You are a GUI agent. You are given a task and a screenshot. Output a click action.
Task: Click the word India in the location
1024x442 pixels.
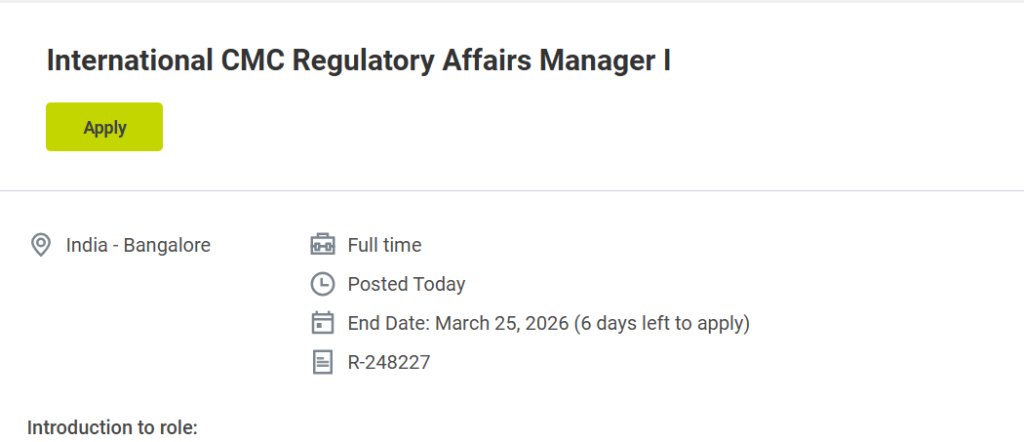[86, 245]
